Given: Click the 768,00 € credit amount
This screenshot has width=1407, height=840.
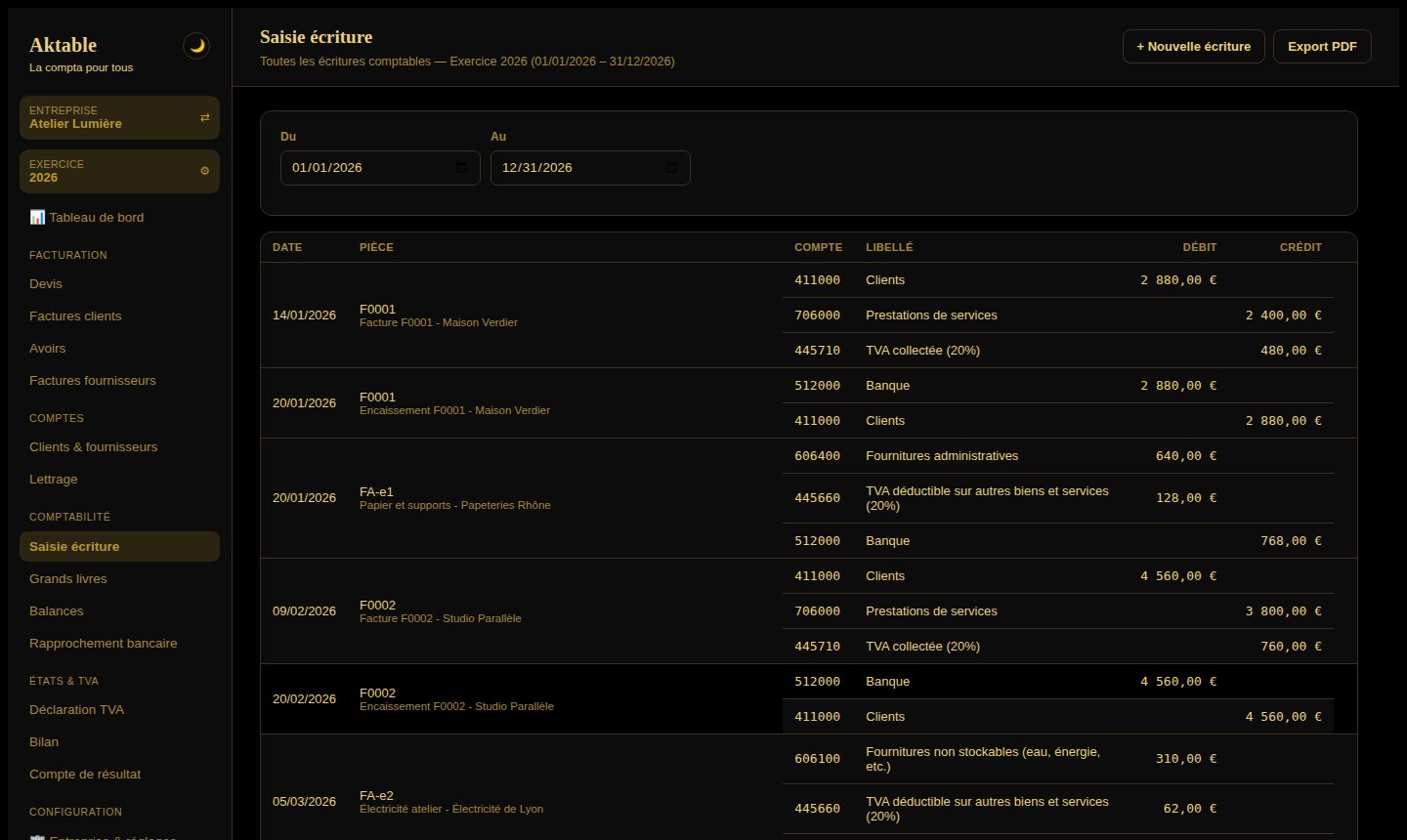Looking at the screenshot, I should [x=1291, y=541].
